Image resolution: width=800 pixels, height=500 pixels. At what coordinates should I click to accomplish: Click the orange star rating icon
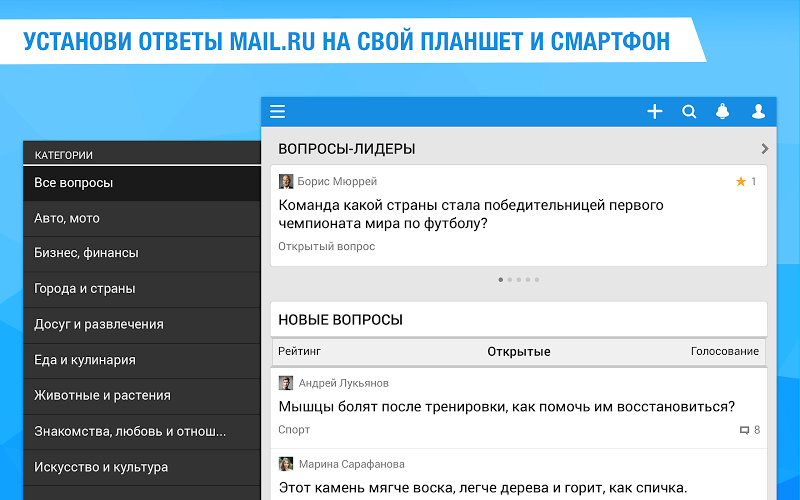pyautogui.click(x=741, y=181)
